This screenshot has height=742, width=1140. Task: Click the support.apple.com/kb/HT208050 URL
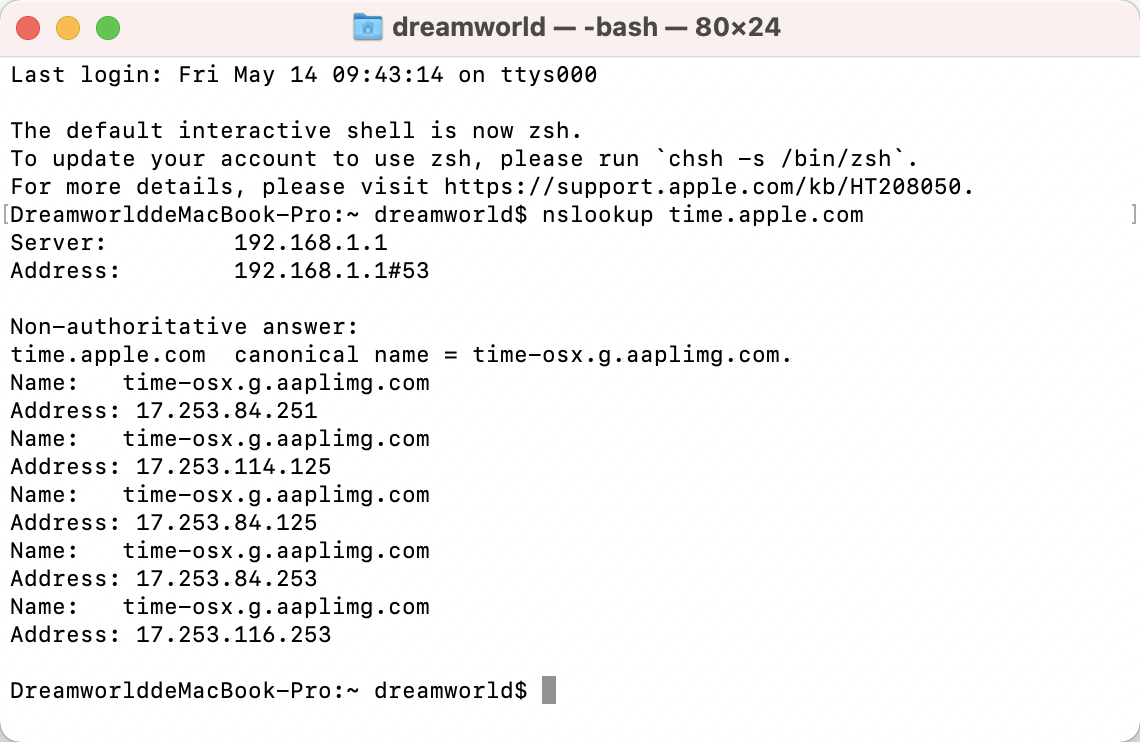708,186
